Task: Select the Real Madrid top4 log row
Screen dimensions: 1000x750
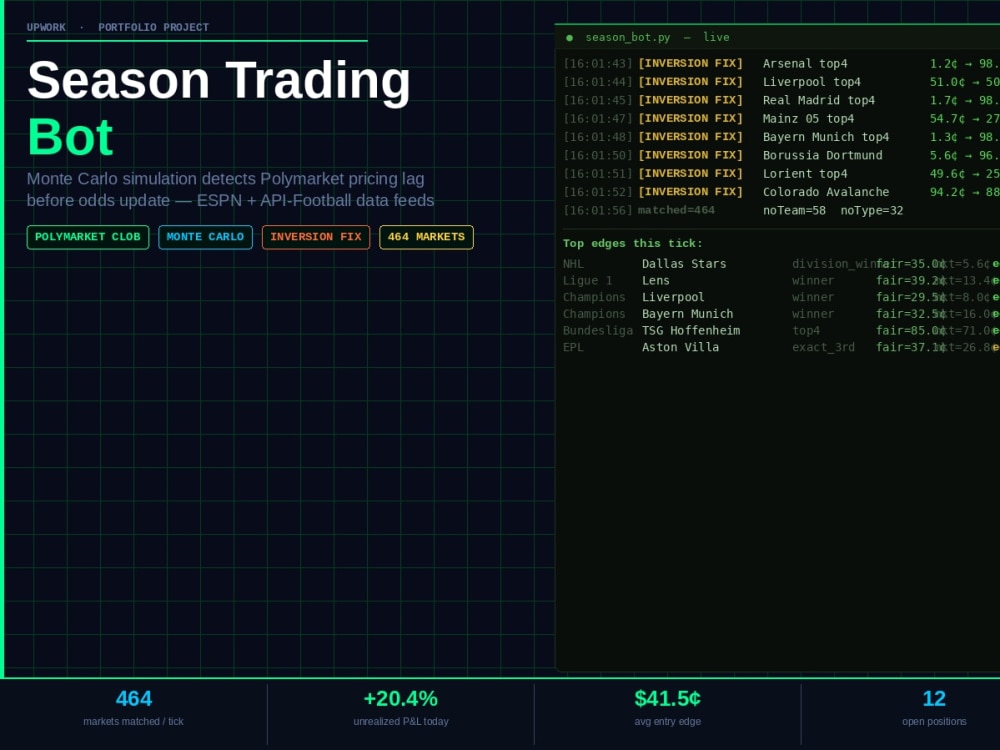Action: coord(781,101)
